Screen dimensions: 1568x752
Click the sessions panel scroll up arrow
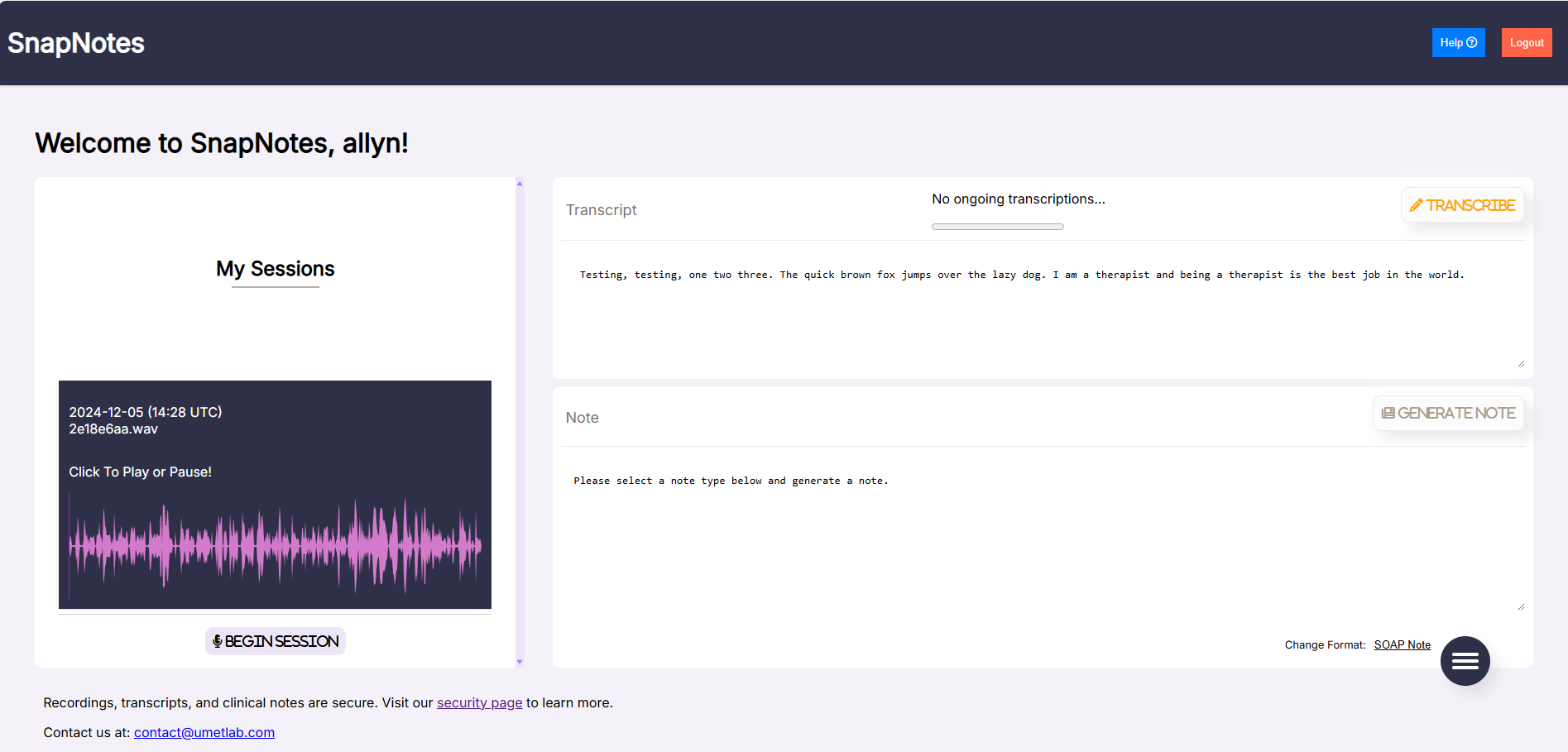(520, 184)
